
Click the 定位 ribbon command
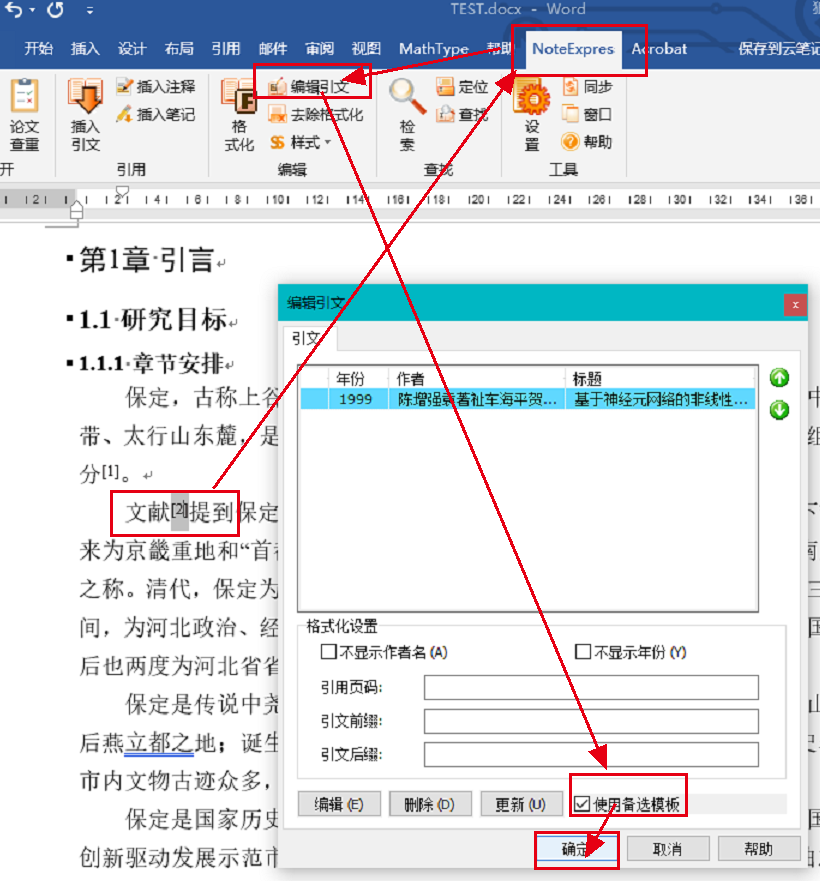(461, 87)
